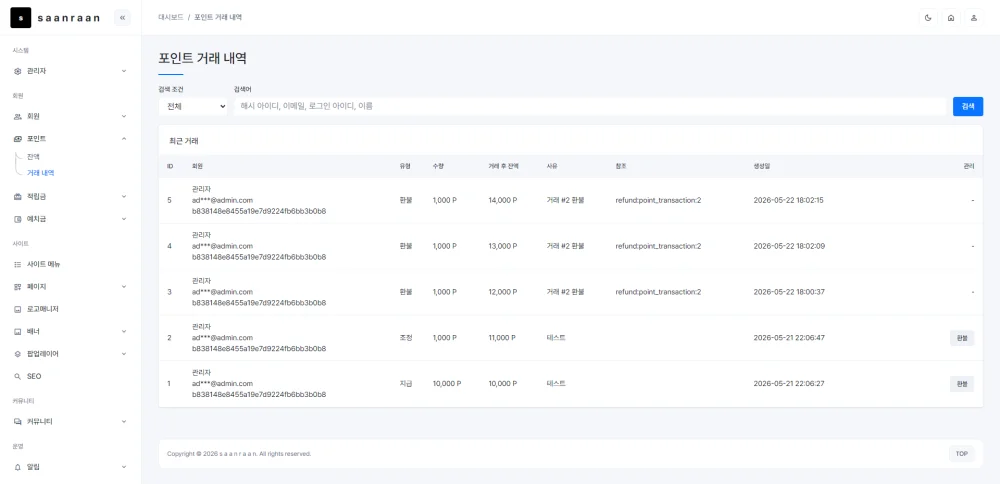Viewport: 1000px width, 484px height.
Task: Click 13,000 P balance cell
Action: (x=503, y=246)
